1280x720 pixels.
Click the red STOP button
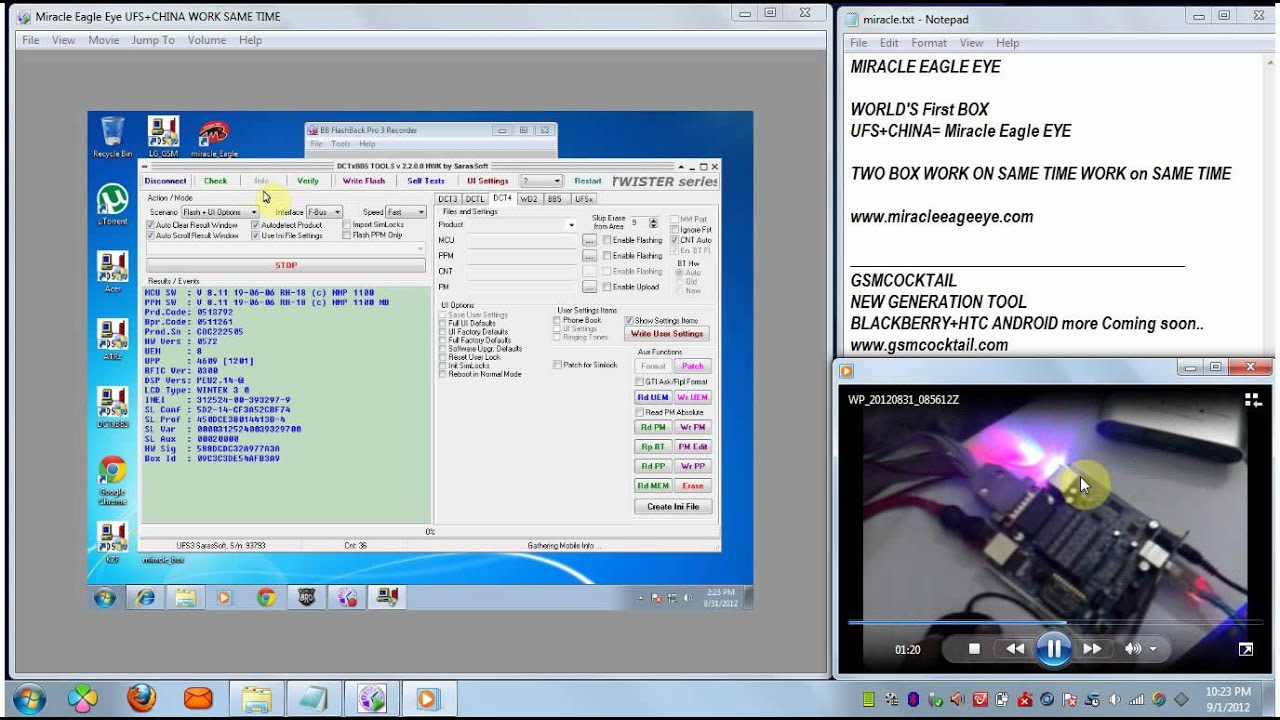coord(286,265)
